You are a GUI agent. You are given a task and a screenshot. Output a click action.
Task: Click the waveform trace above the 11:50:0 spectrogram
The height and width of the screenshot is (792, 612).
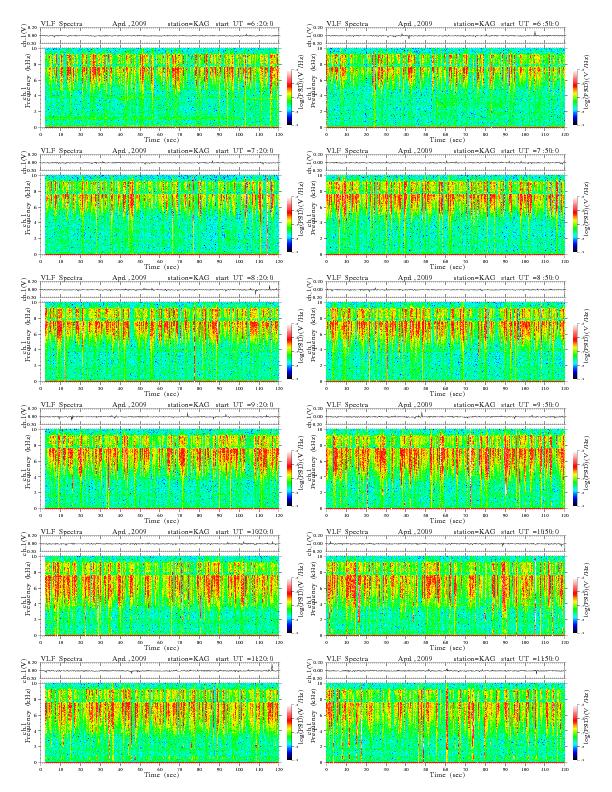pyautogui.click(x=445, y=671)
